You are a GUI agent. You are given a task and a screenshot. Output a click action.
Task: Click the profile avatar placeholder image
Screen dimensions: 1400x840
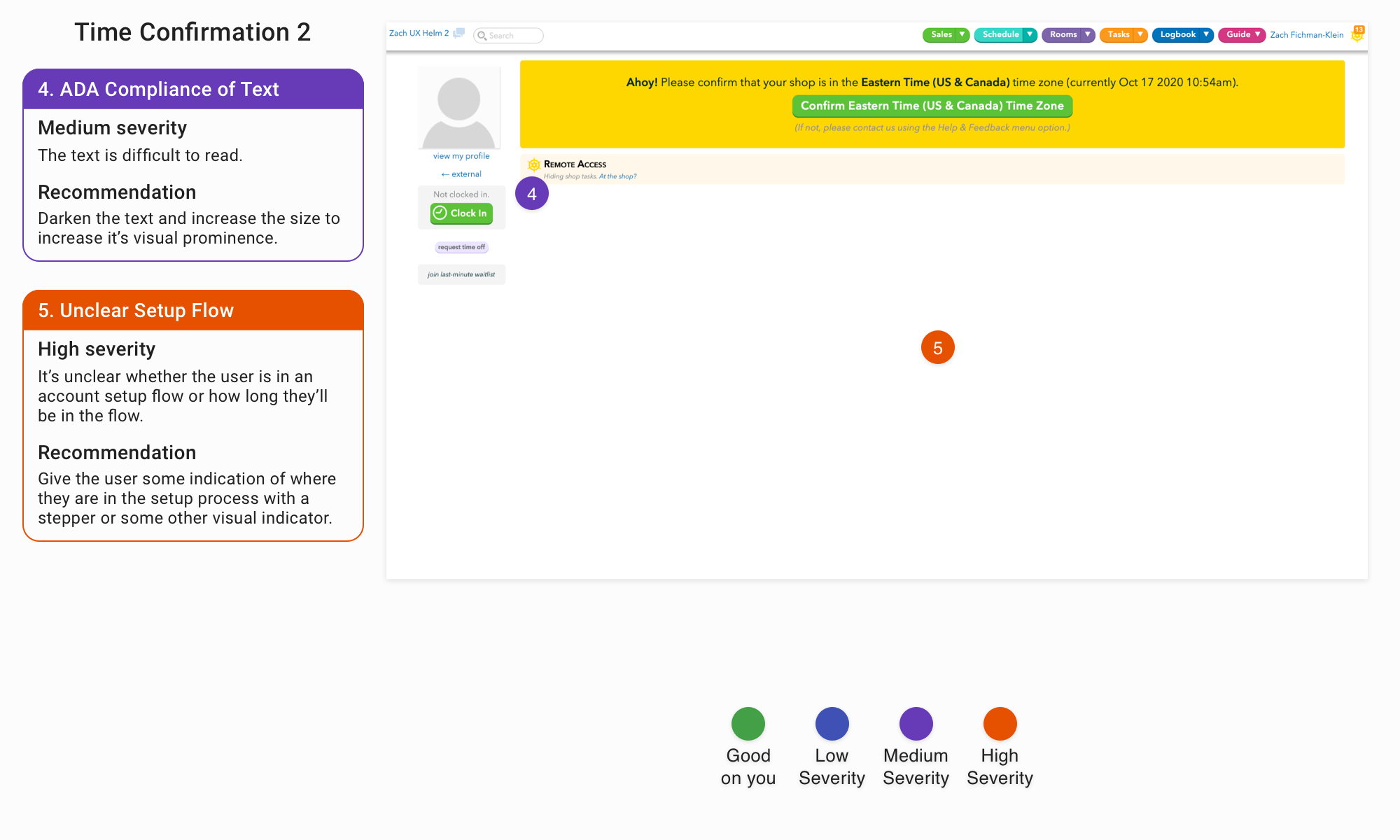click(x=459, y=108)
